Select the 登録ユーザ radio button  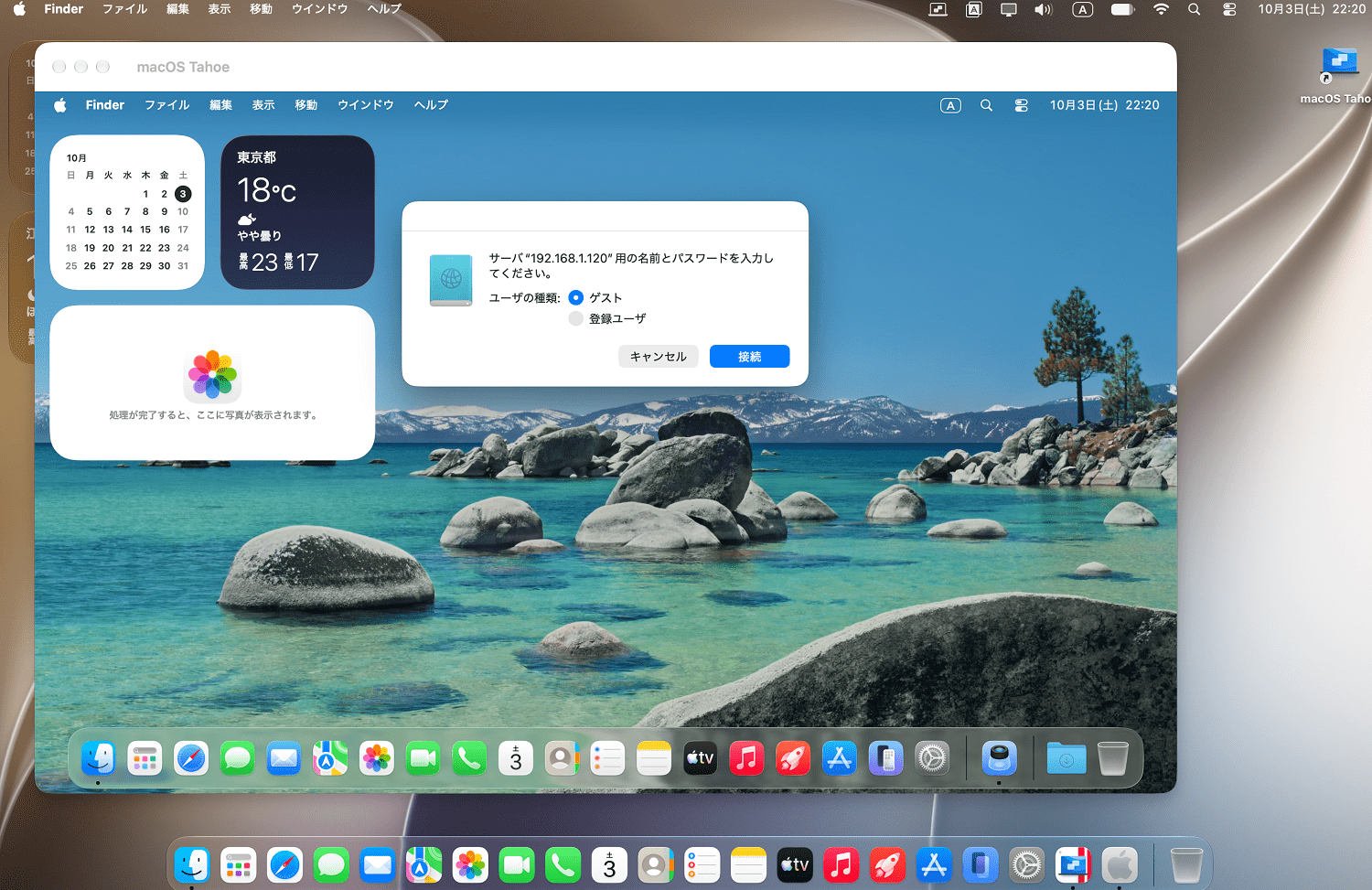[575, 318]
